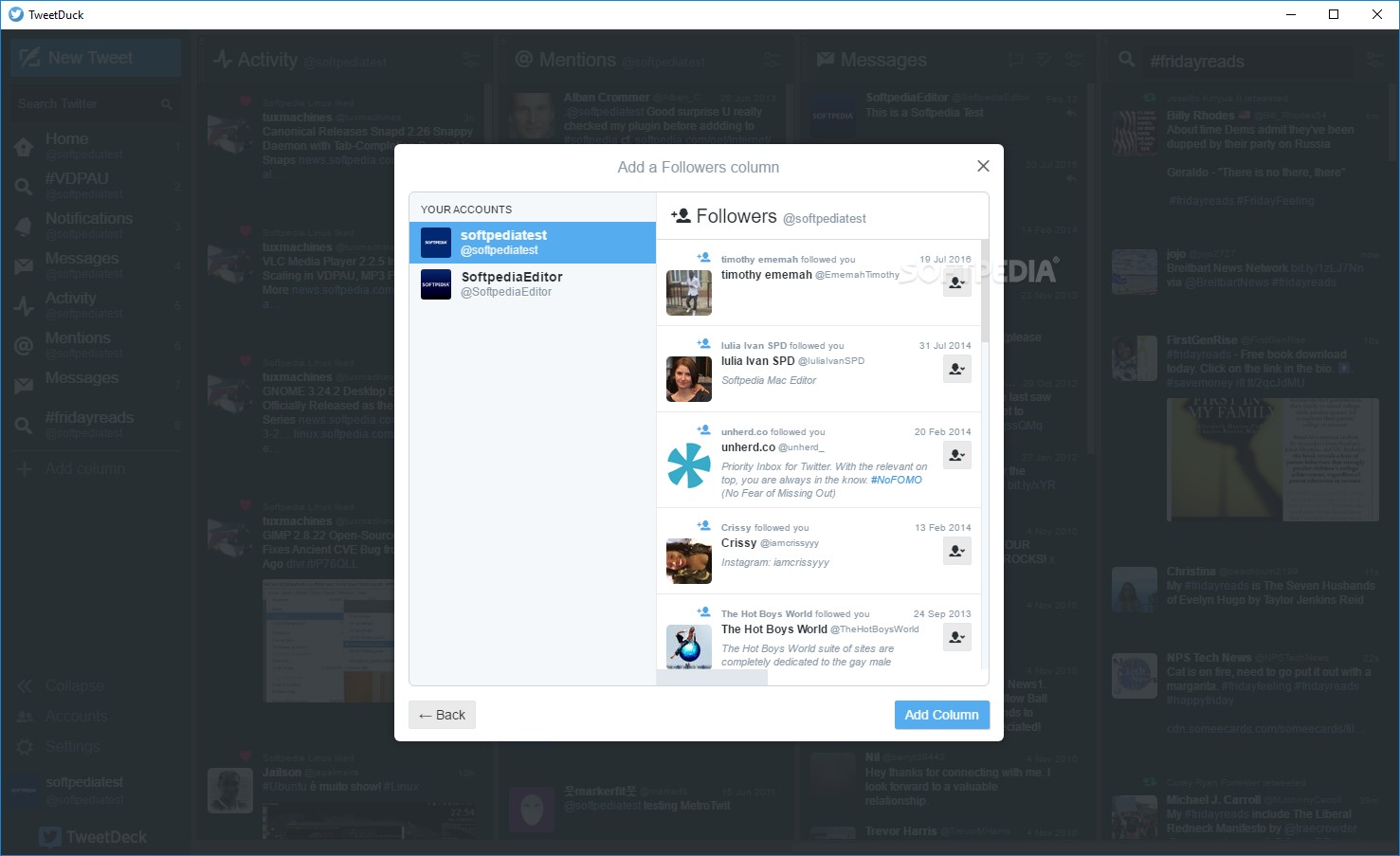Open The Hot Boys World avatar
1400x856 pixels.
pyautogui.click(x=689, y=647)
